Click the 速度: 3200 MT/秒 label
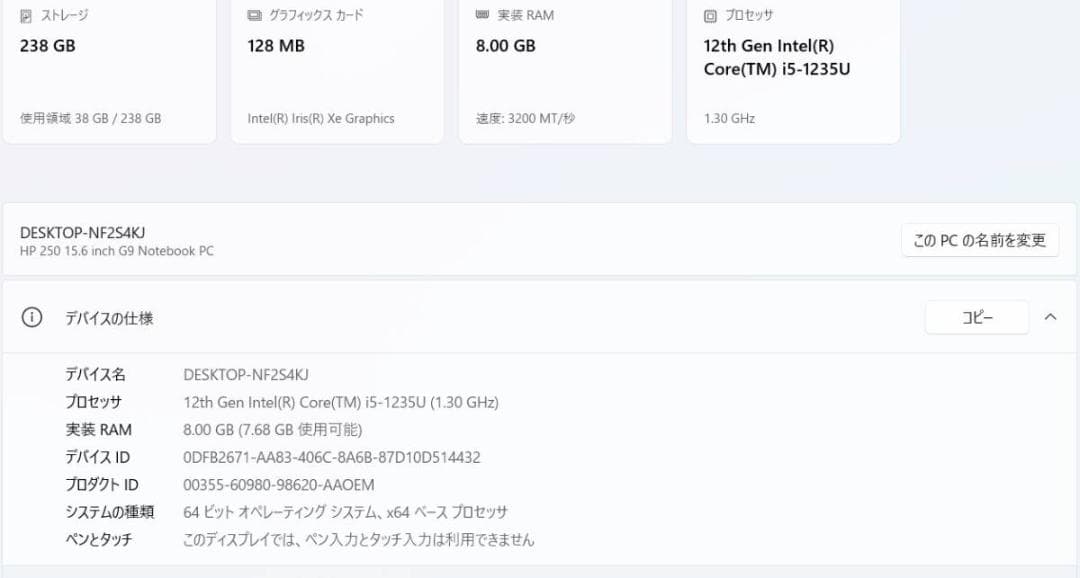This screenshot has height=578, width=1080. [522, 118]
